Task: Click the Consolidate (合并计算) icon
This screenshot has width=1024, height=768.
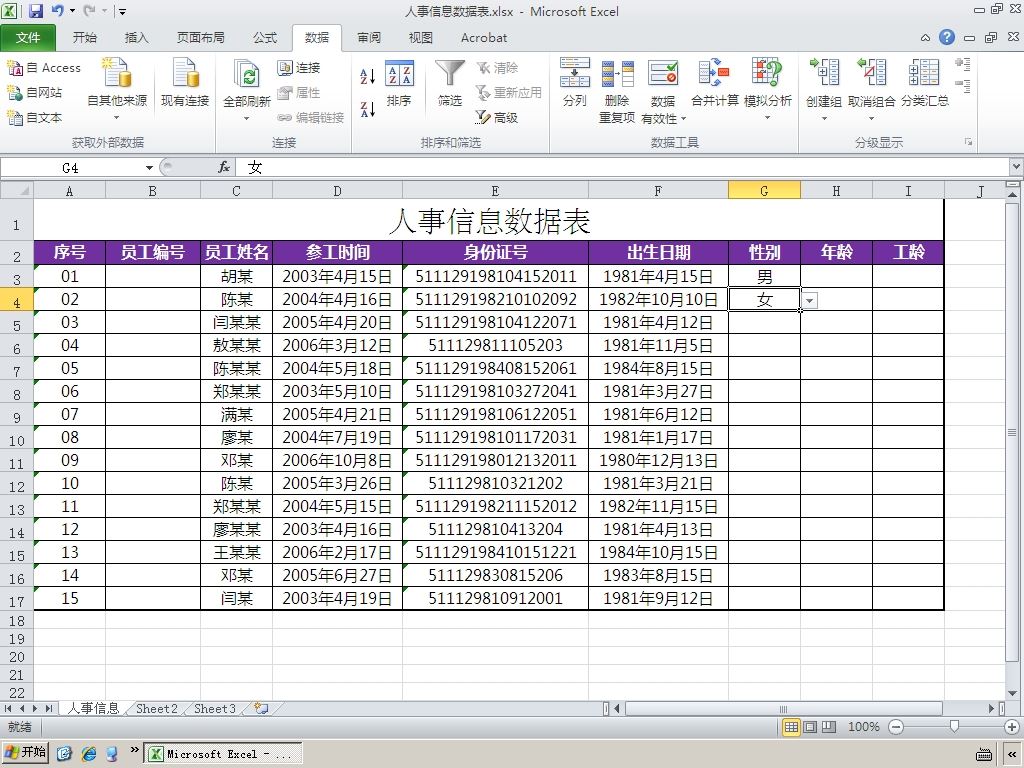Action: [x=714, y=72]
